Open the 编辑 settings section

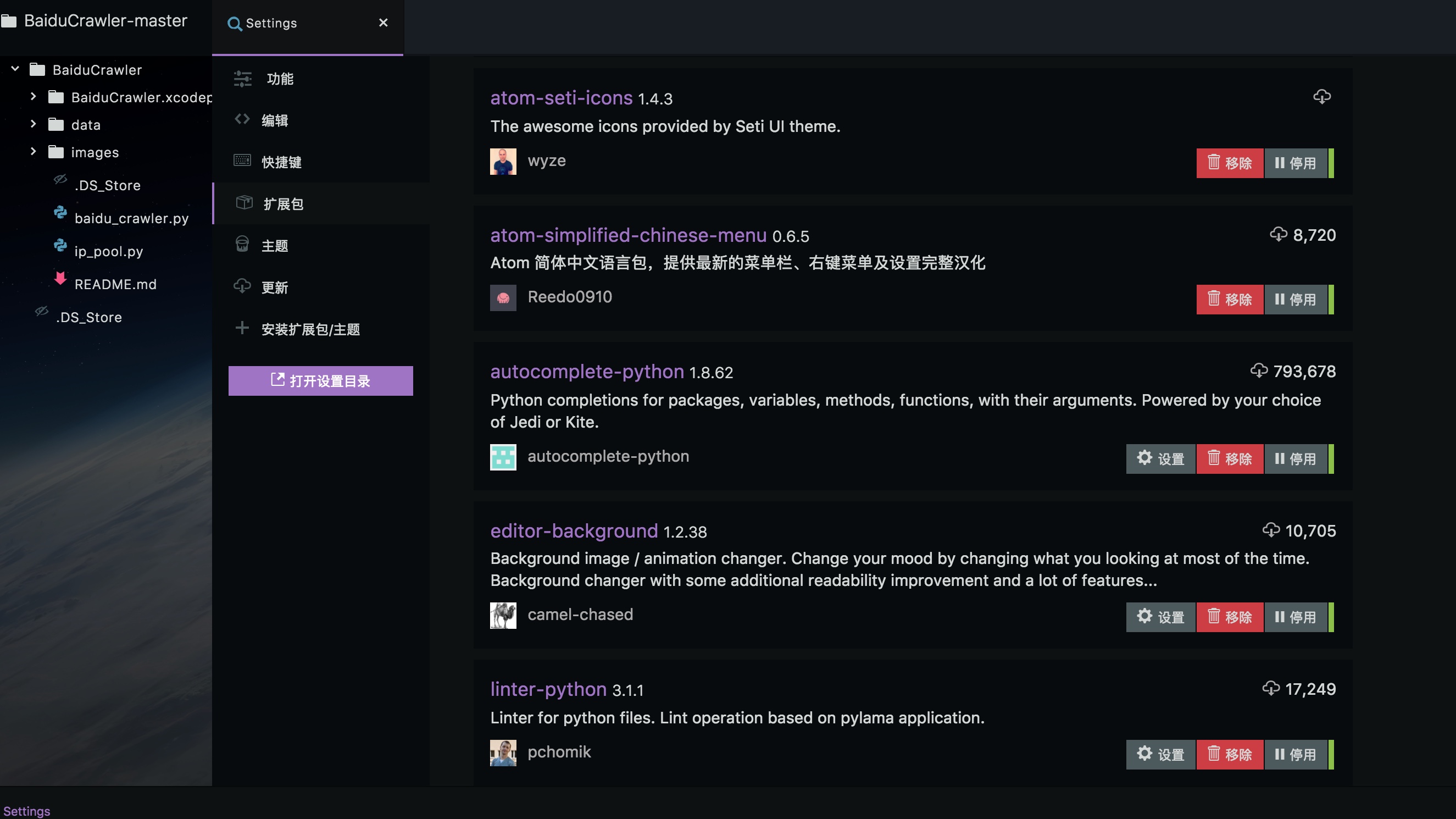[321, 120]
